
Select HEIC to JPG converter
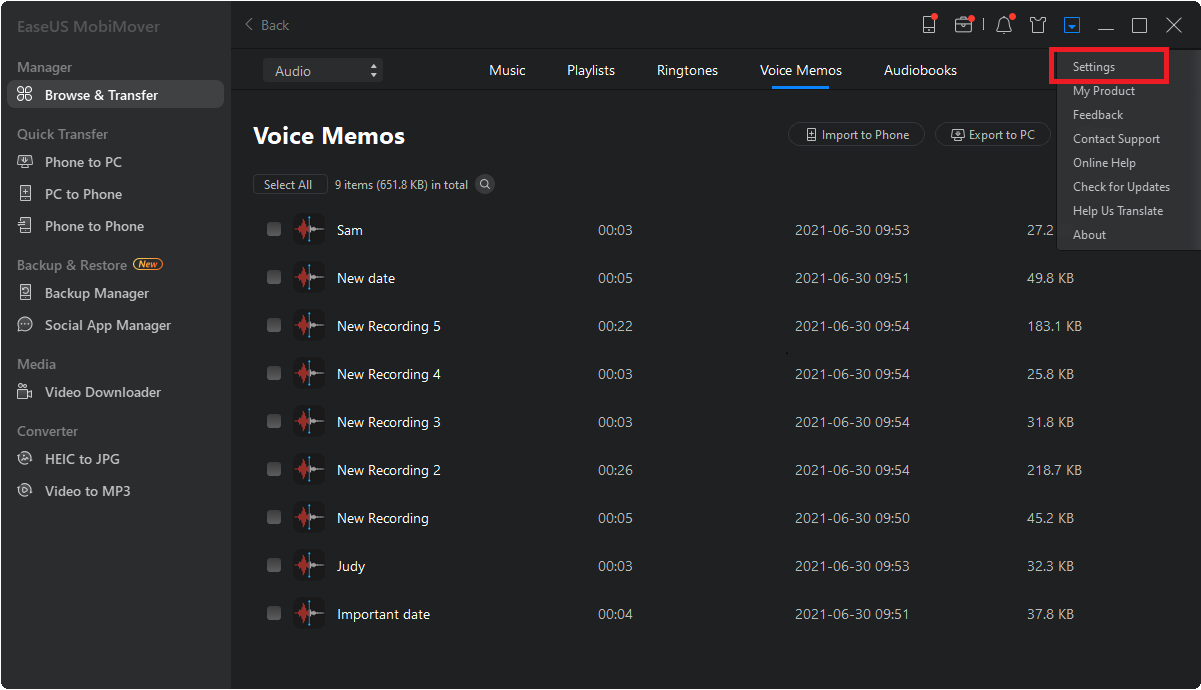[82, 459]
